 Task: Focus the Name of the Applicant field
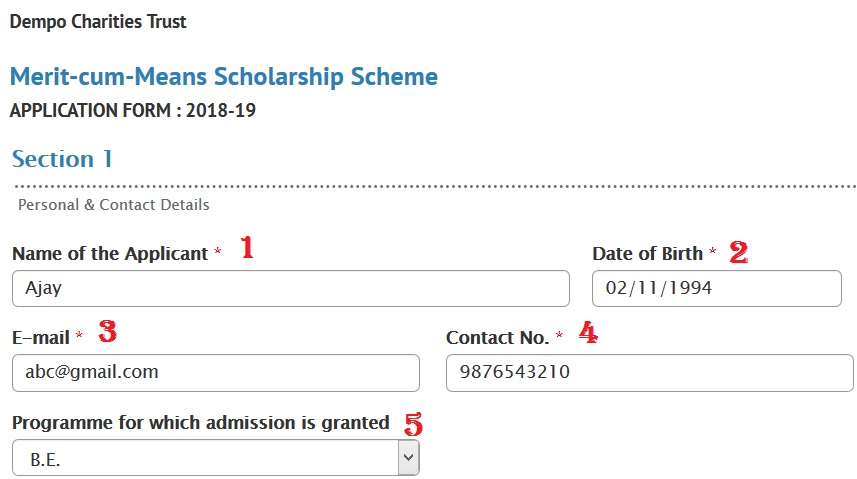pyautogui.click(x=290, y=288)
